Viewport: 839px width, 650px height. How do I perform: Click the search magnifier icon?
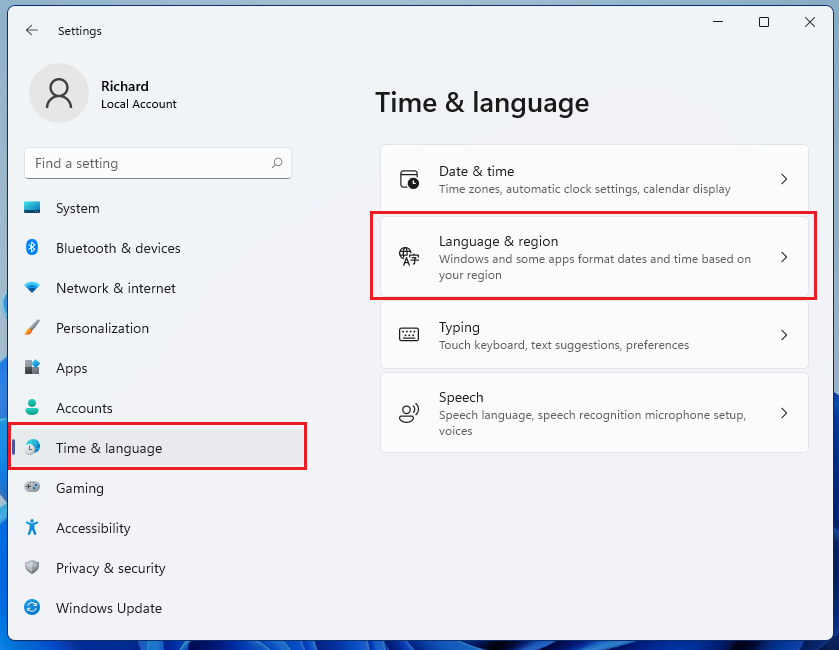click(x=277, y=163)
